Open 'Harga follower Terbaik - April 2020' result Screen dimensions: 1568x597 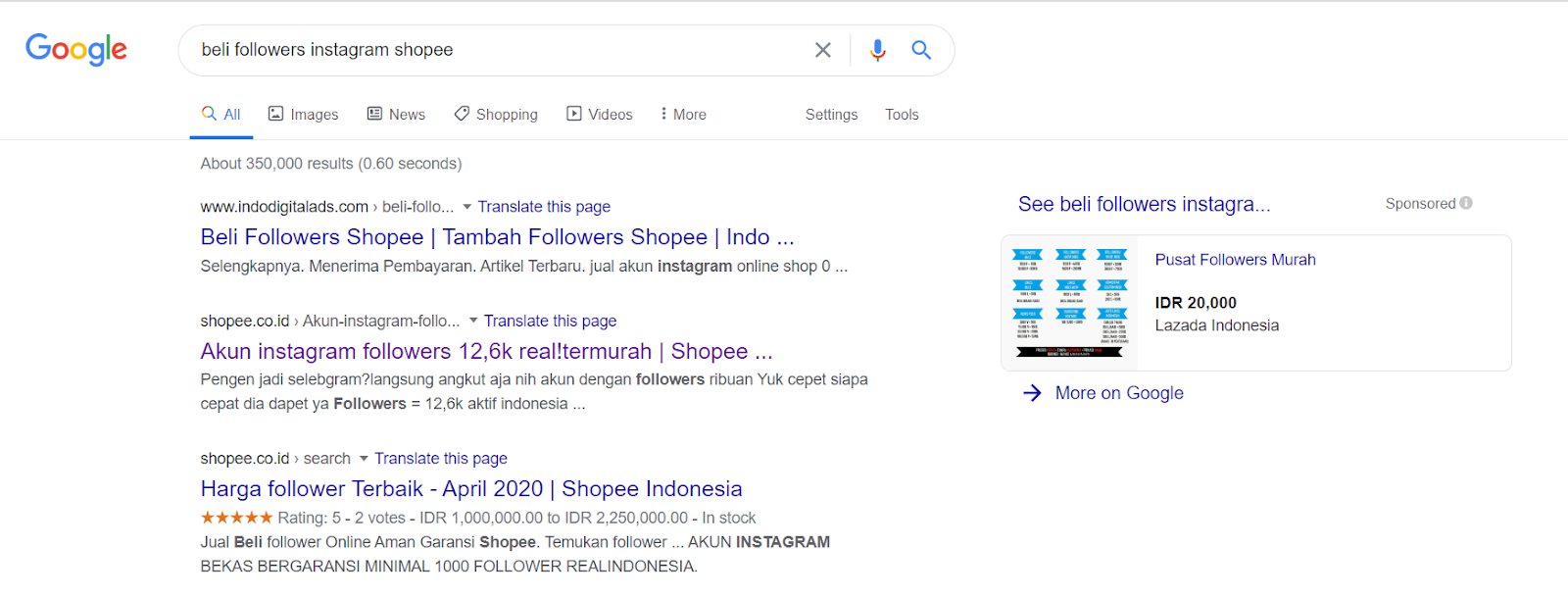coord(471,489)
